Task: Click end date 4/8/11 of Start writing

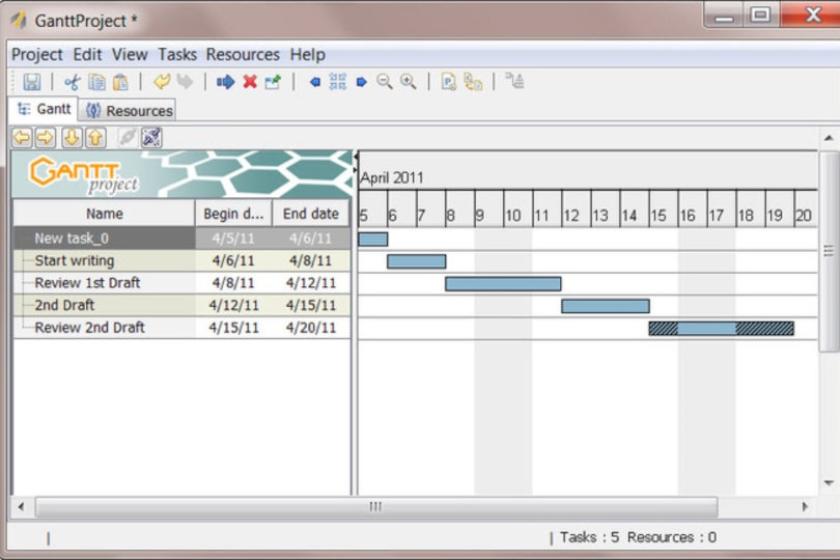Action: point(311,261)
